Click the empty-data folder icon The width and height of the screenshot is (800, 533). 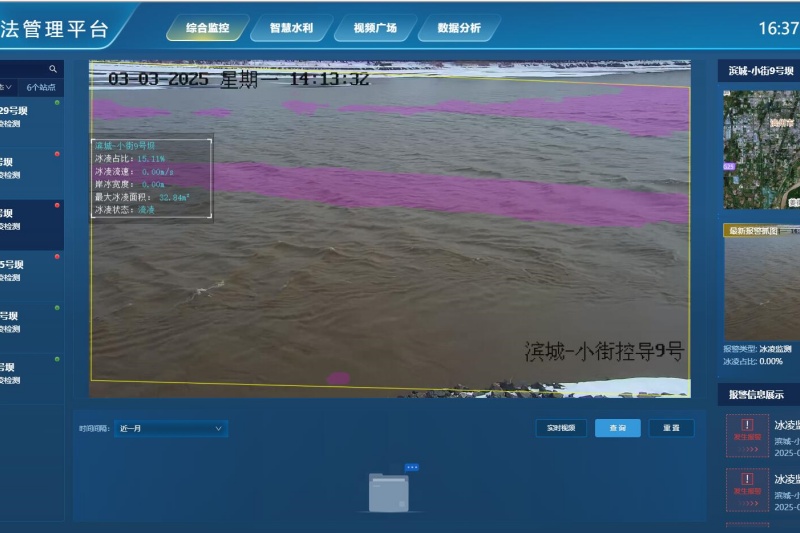tap(388, 492)
